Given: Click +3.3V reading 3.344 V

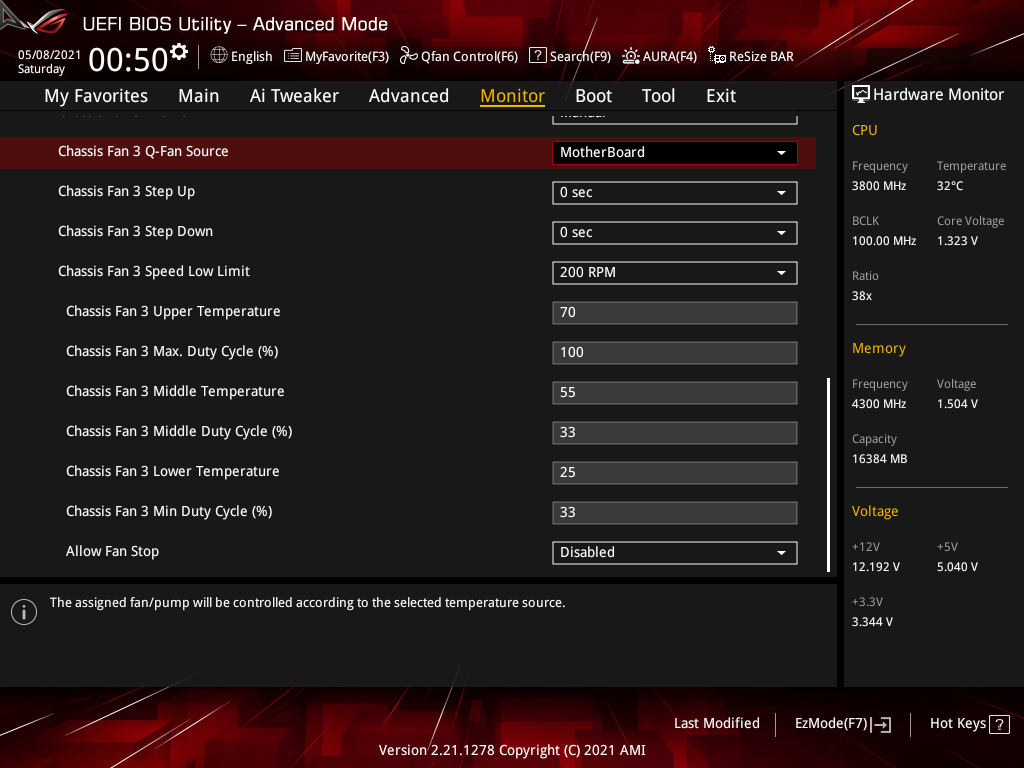Looking at the screenshot, I should point(872,622).
